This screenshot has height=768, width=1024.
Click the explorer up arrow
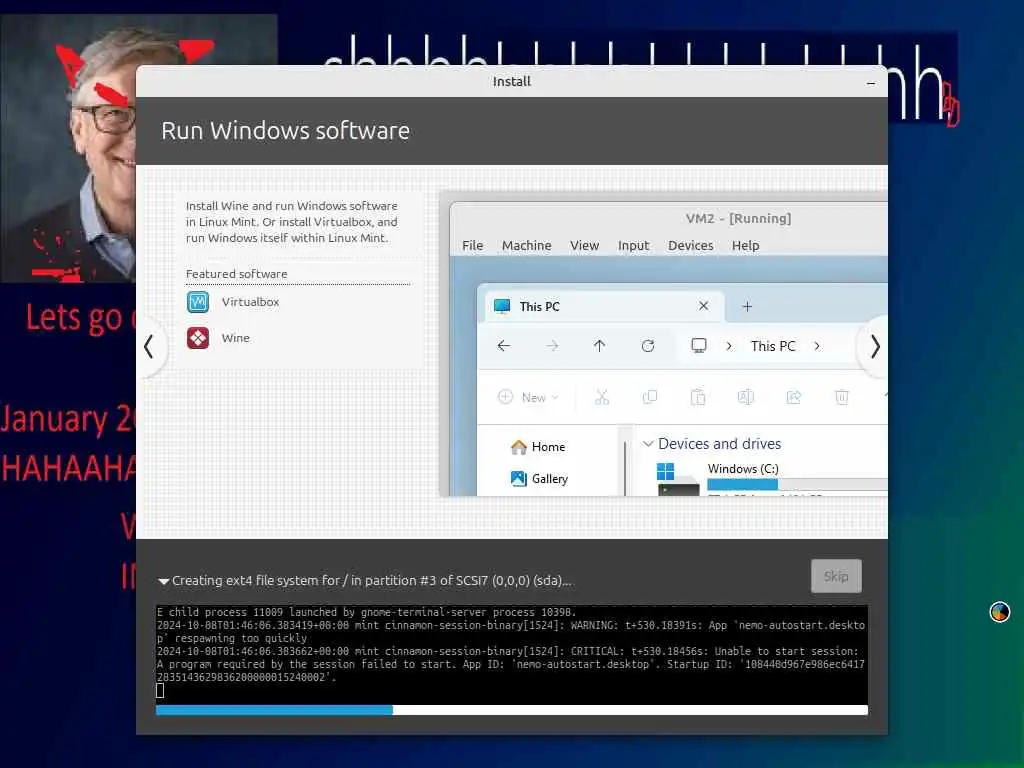tap(600, 345)
